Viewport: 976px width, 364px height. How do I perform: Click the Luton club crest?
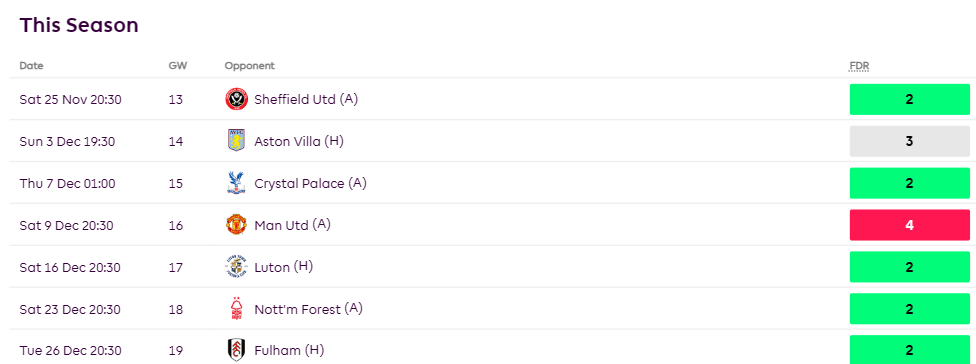click(237, 268)
